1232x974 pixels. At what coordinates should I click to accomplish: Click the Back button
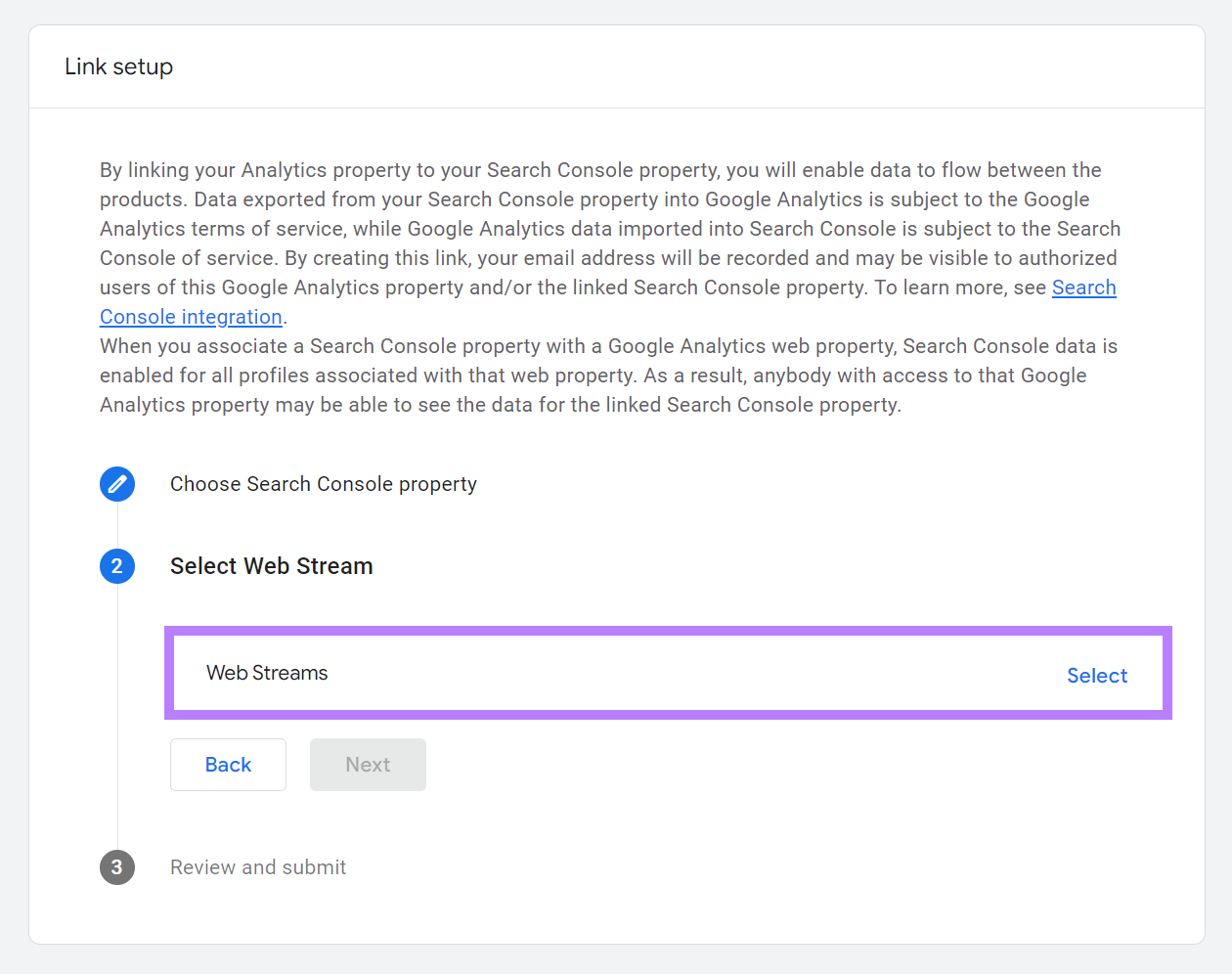click(x=228, y=765)
